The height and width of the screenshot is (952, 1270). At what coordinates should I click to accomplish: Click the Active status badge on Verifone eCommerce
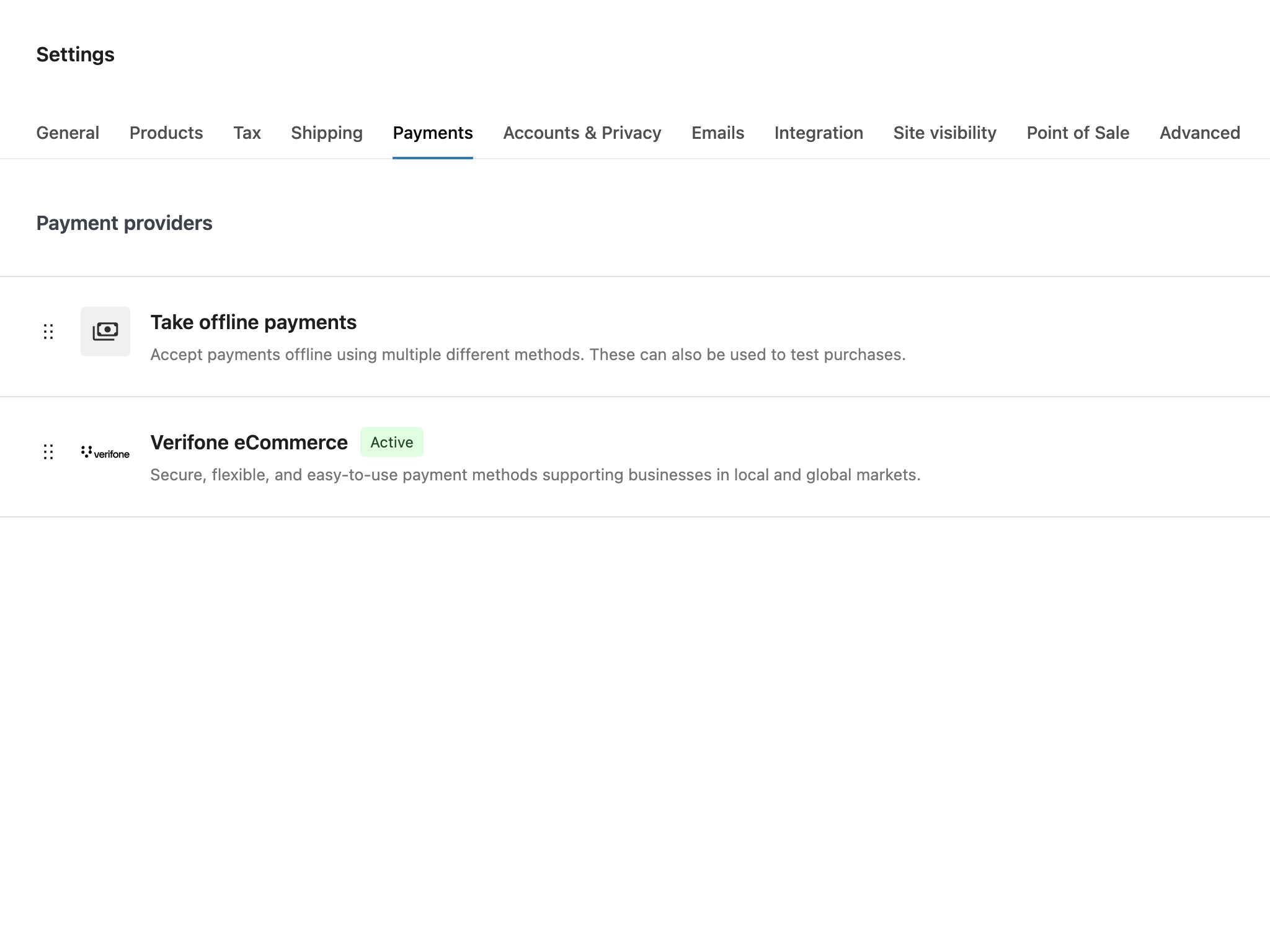[391, 442]
